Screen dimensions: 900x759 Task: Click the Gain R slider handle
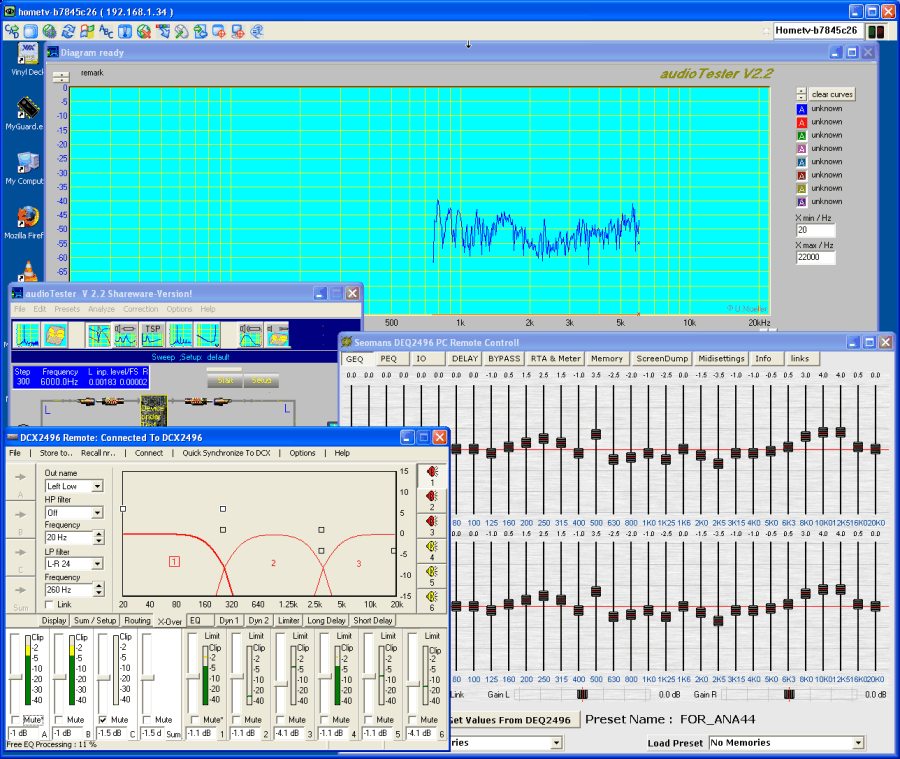point(789,695)
